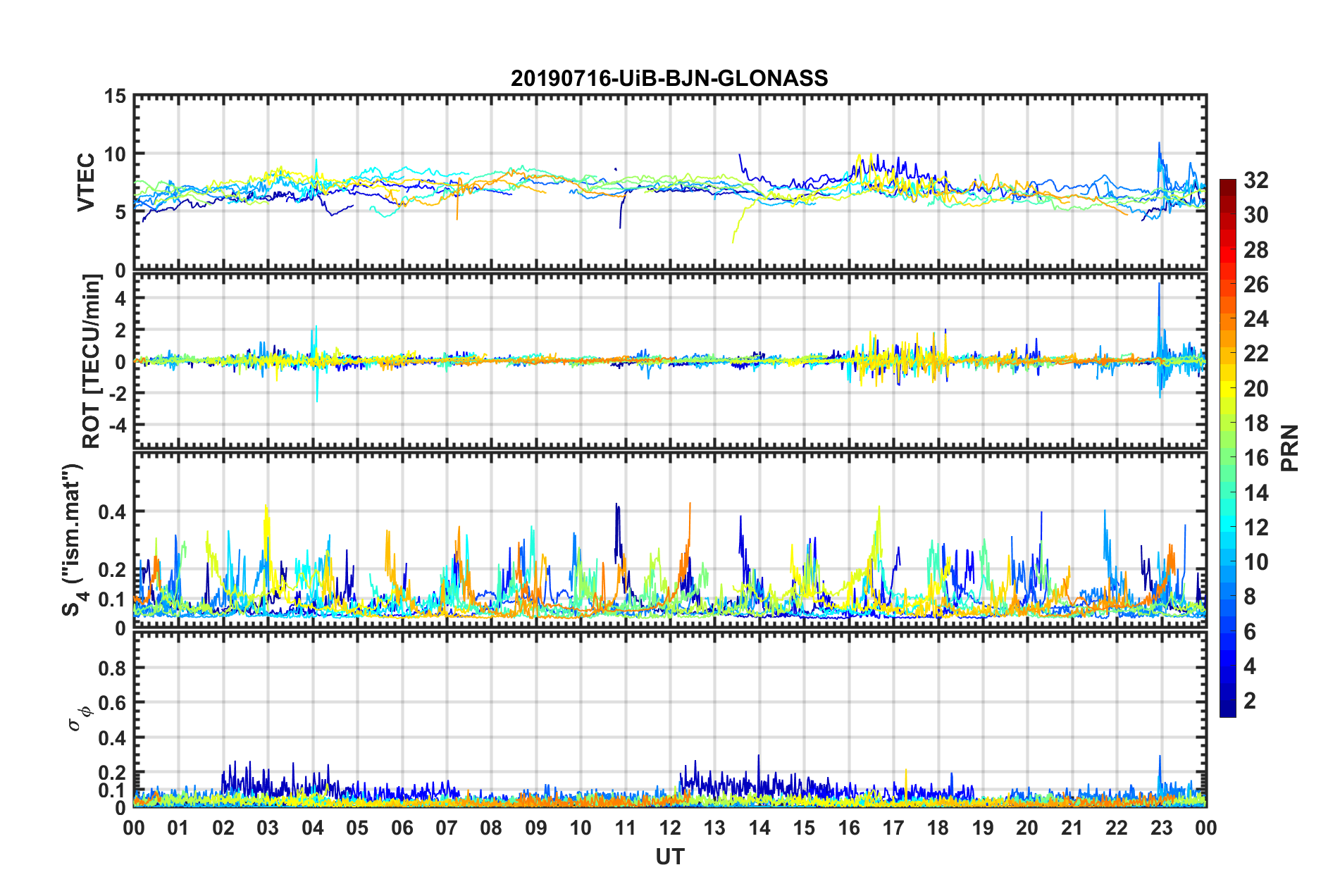
Task: Click x-axis hour label 23
Action: coord(1162,828)
